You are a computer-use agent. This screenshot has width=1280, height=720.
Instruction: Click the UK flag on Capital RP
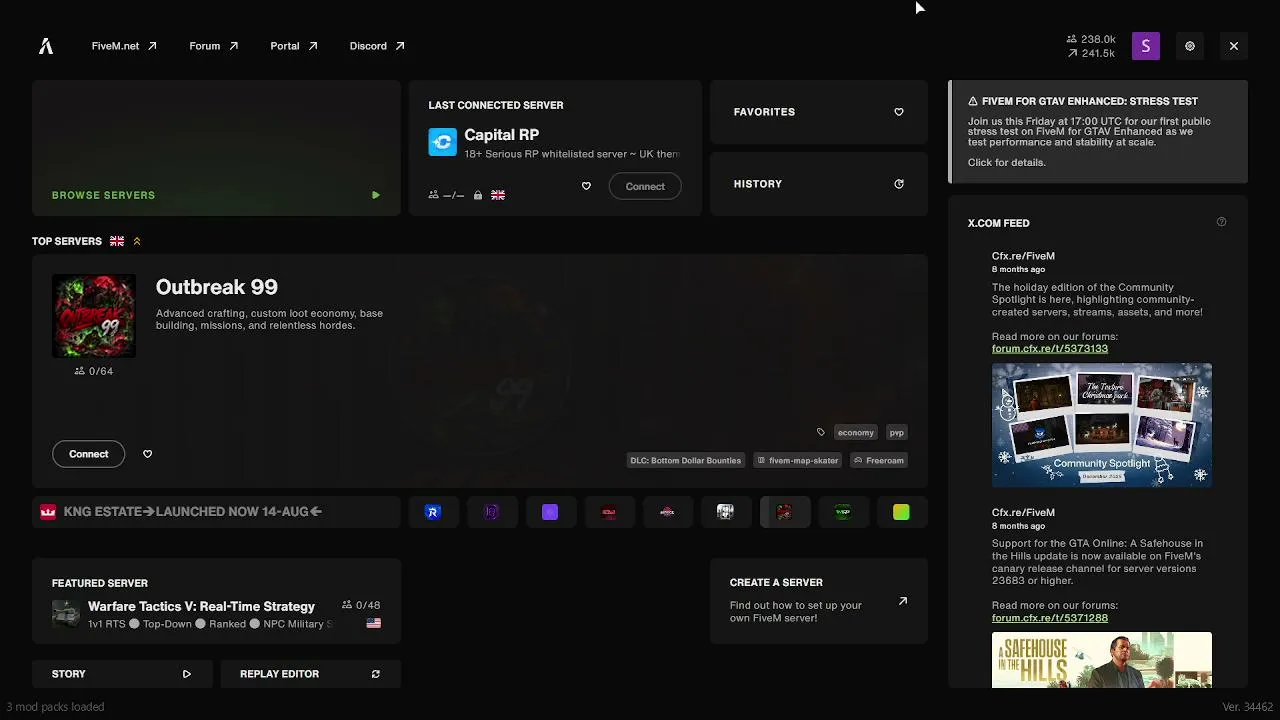point(498,195)
